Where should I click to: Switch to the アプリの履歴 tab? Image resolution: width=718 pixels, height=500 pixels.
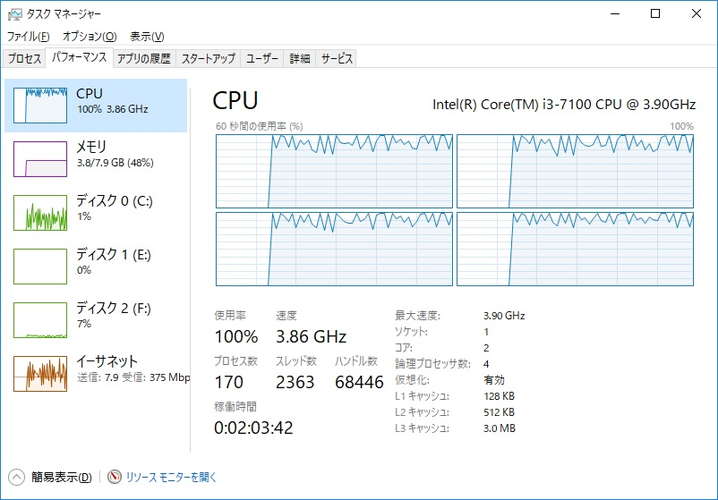coord(144,59)
